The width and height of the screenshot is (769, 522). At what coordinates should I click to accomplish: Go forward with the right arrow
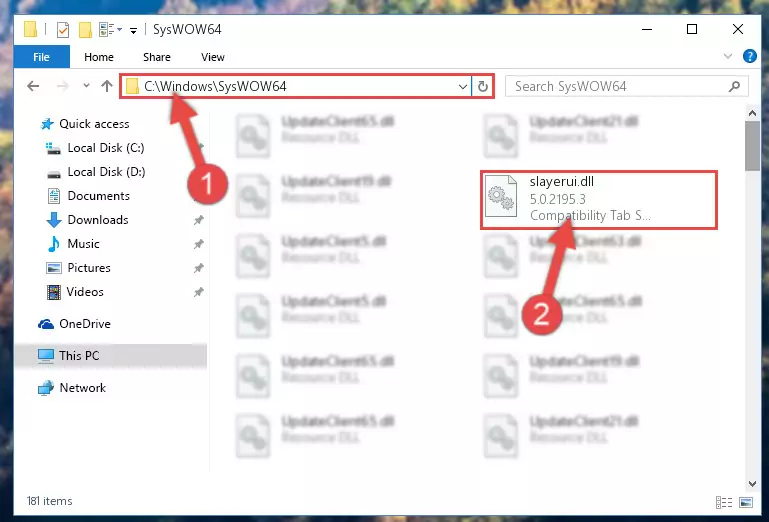coord(63,86)
